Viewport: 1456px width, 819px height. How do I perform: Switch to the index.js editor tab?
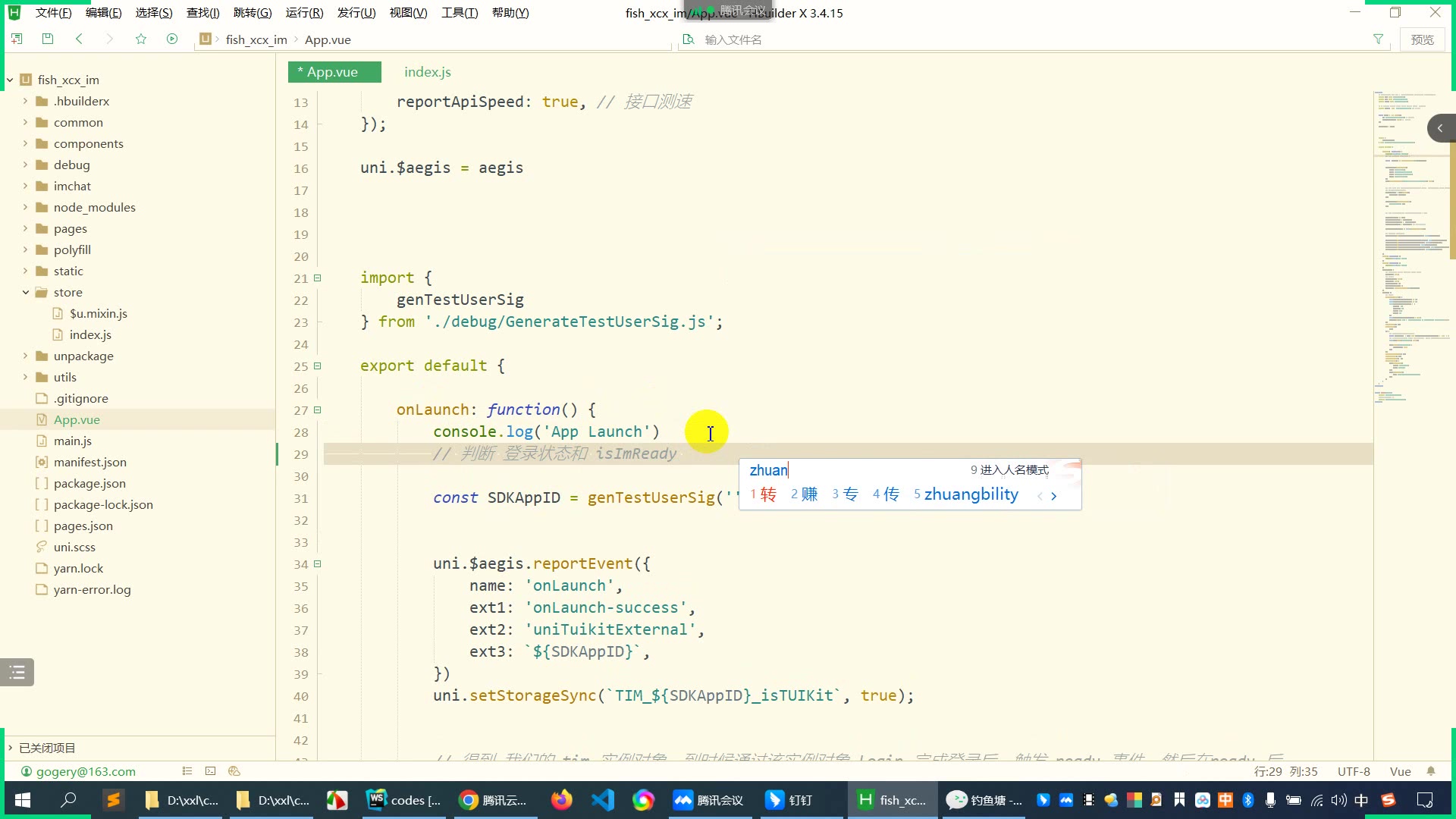pyautogui.click(x=427, y=72)
